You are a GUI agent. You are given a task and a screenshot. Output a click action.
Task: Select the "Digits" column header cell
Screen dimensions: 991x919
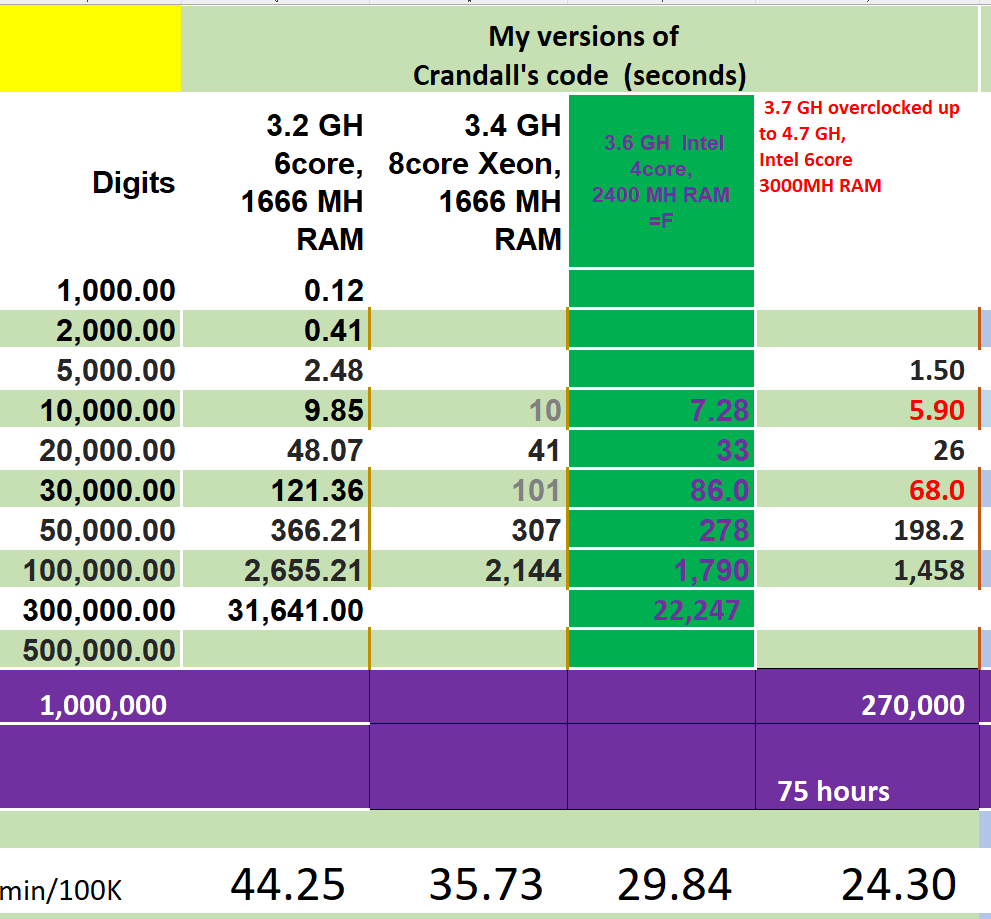tap(133, 183)
